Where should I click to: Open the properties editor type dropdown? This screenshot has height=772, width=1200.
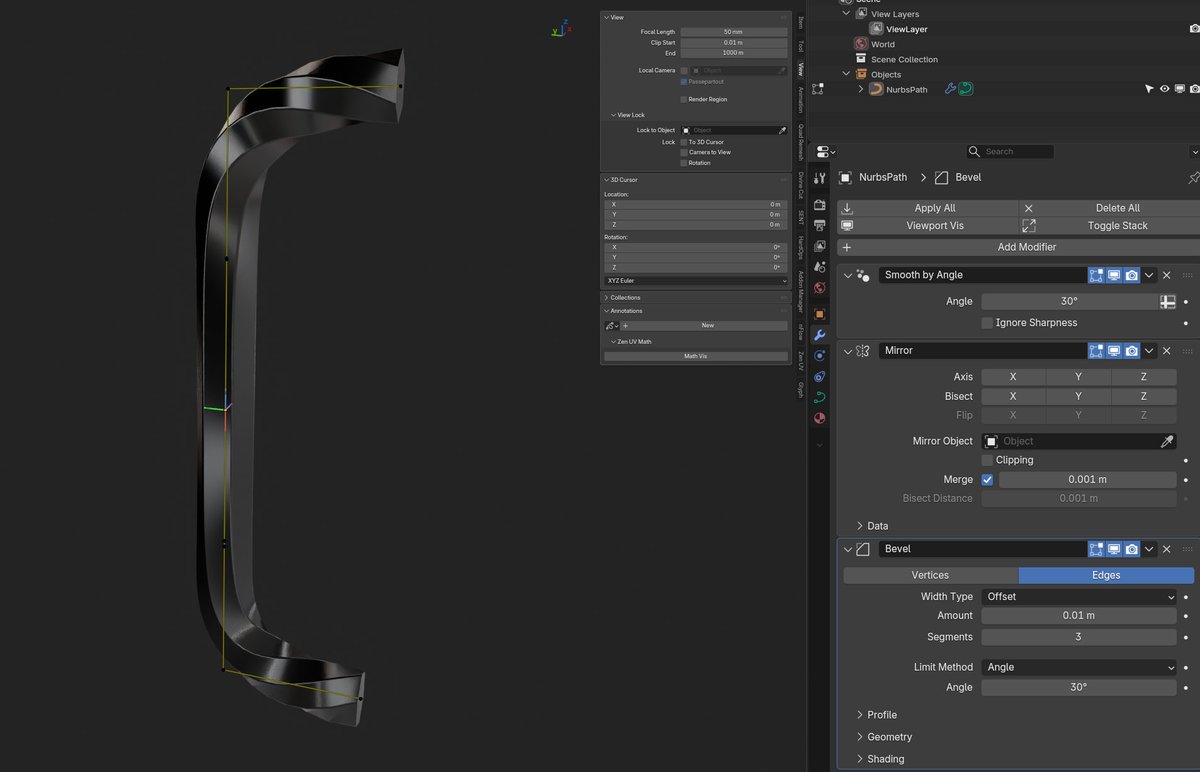click(x=825, y=152)
